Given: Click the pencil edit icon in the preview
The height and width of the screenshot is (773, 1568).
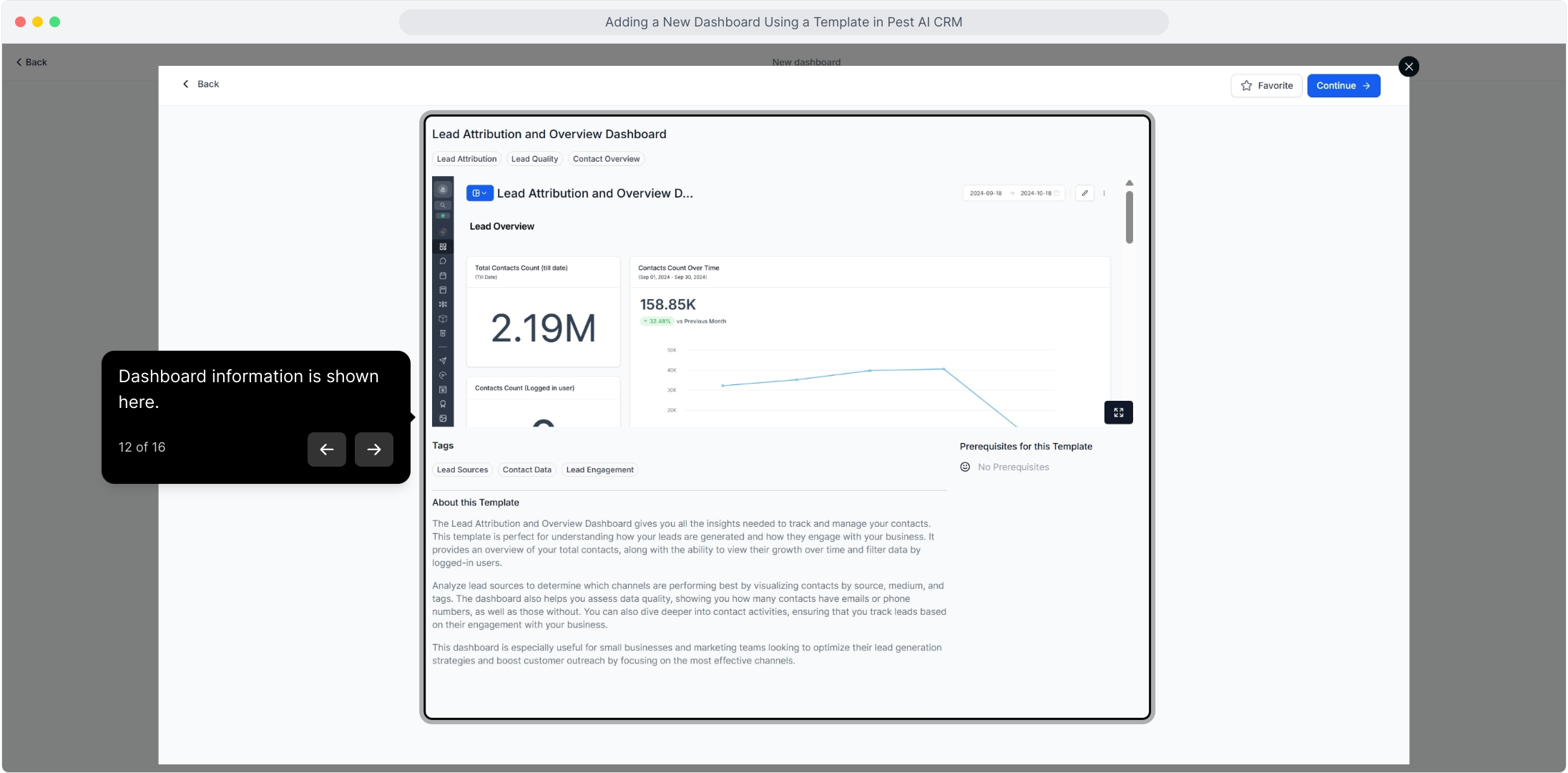Looking at the screenshot, I should tap(1084, 193).
